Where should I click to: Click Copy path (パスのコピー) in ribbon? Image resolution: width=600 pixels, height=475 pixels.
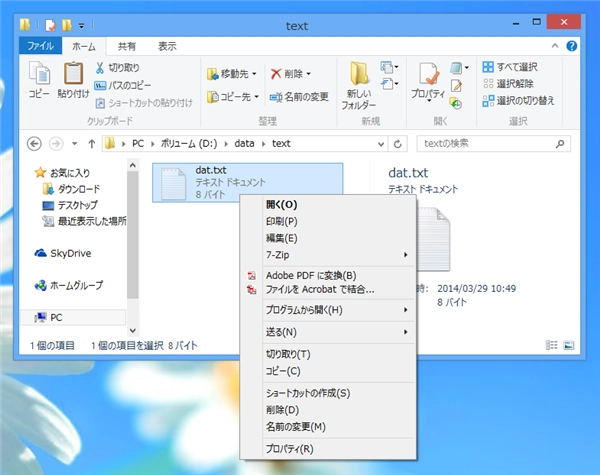click(122, 85)
